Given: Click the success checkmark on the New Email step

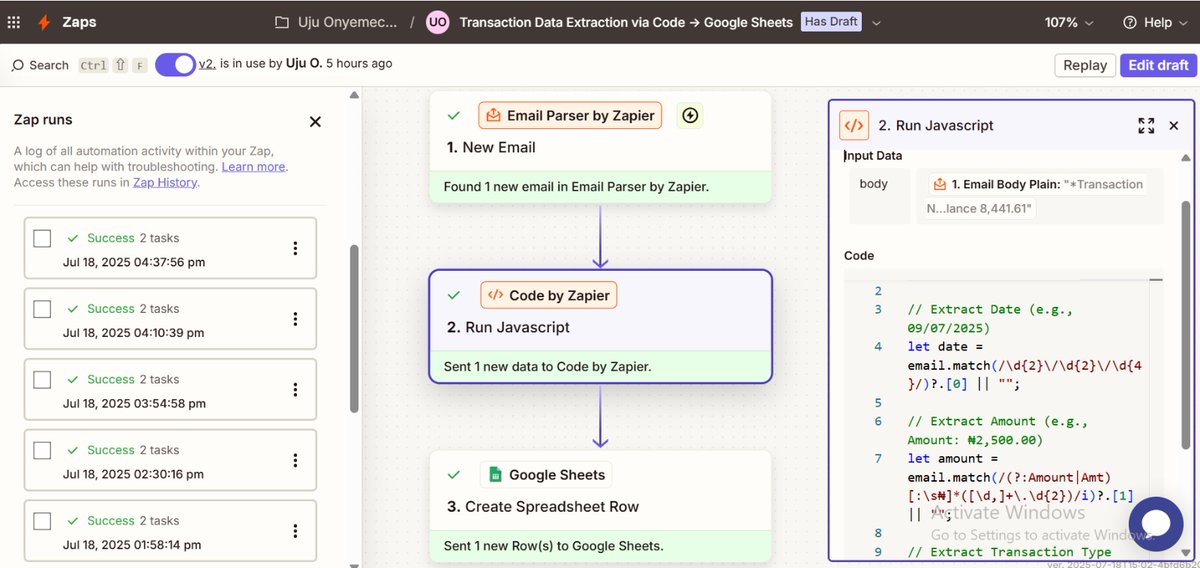Looking at the screenshot, I should pyautogui.click(x=454, y=115).
